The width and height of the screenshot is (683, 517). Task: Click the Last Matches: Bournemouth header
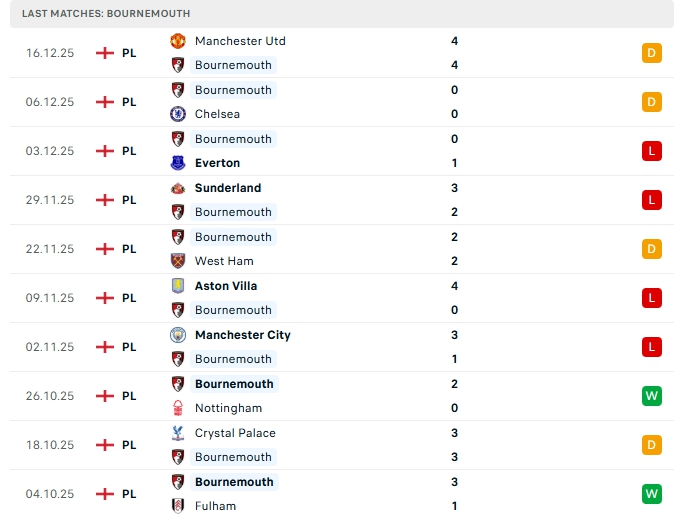106,14
